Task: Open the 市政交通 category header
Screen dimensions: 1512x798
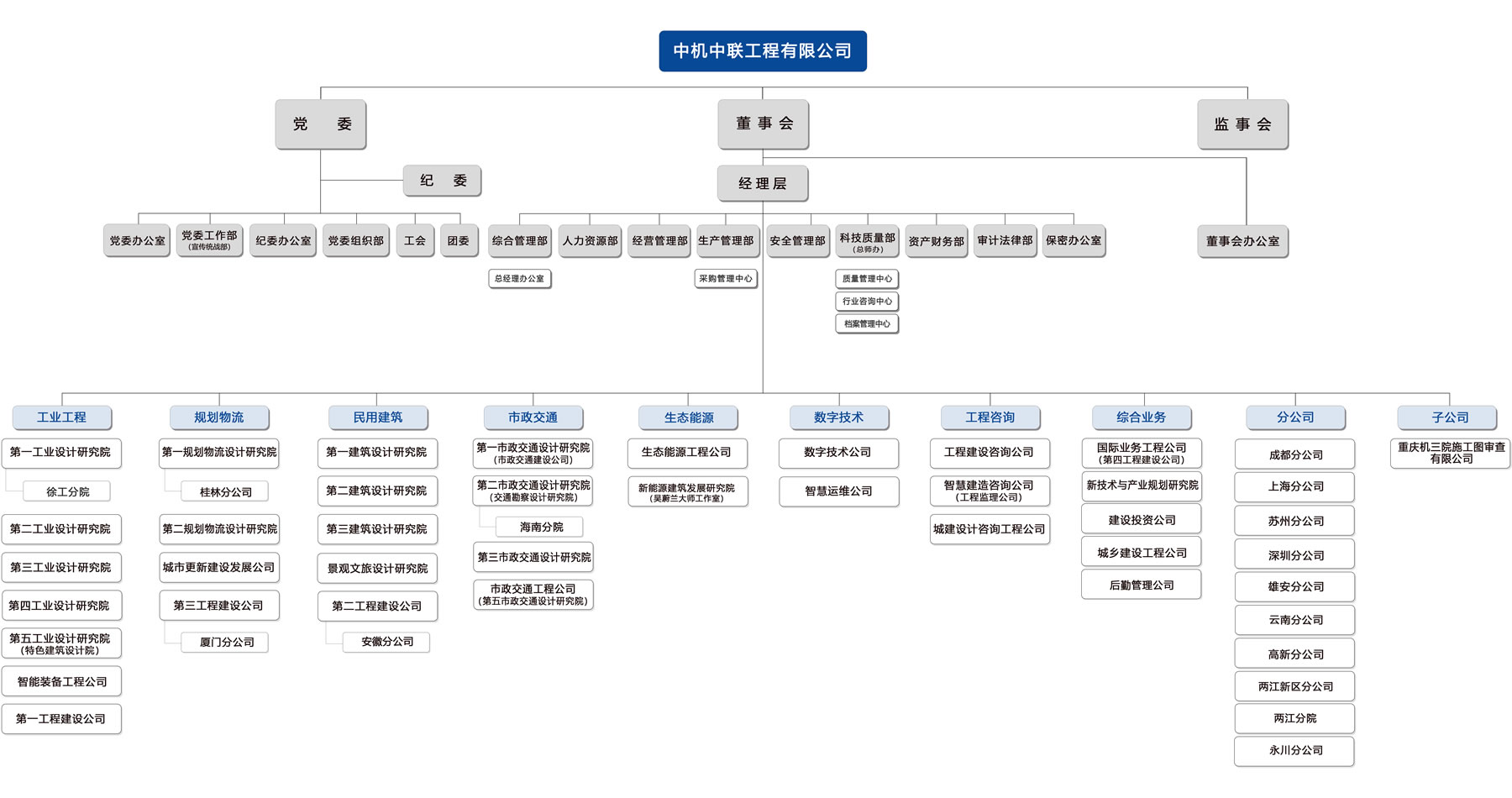Action: (x=533, y=417)
